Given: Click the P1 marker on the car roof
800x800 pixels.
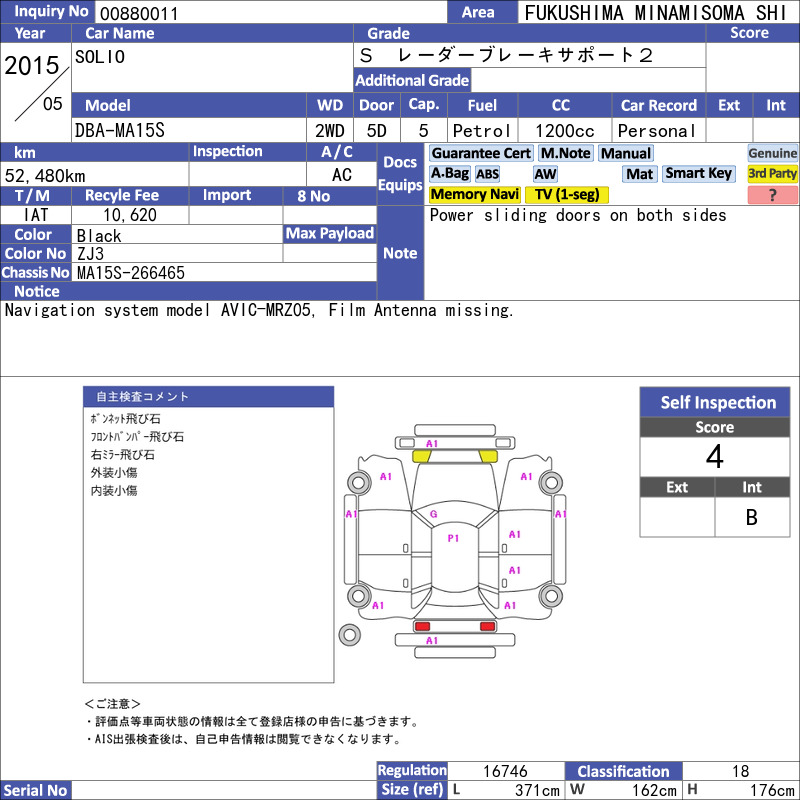Looking at the screenshot, I should coord(453,538).
